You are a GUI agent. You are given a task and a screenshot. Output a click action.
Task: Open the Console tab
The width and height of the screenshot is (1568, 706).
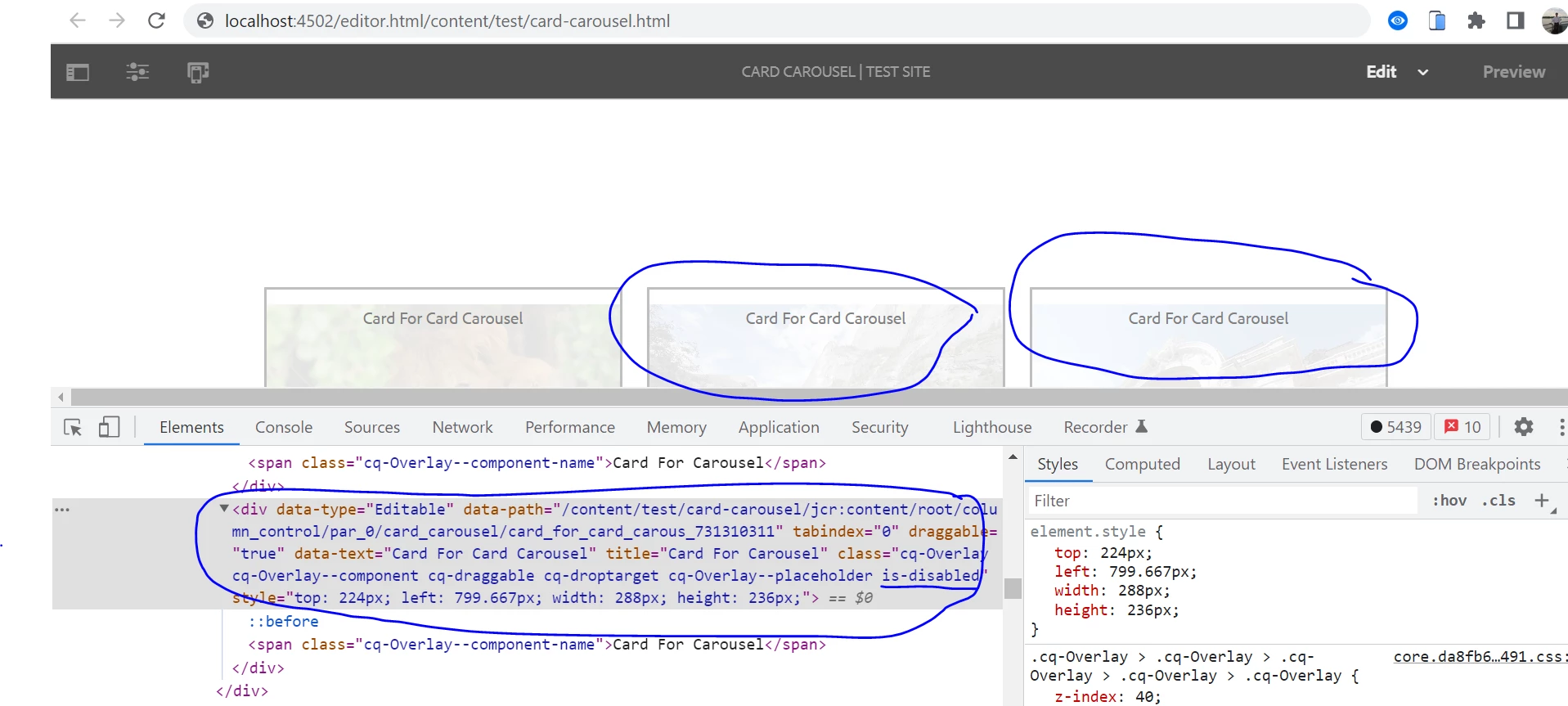pyautogui.click(x=284, y=427)
